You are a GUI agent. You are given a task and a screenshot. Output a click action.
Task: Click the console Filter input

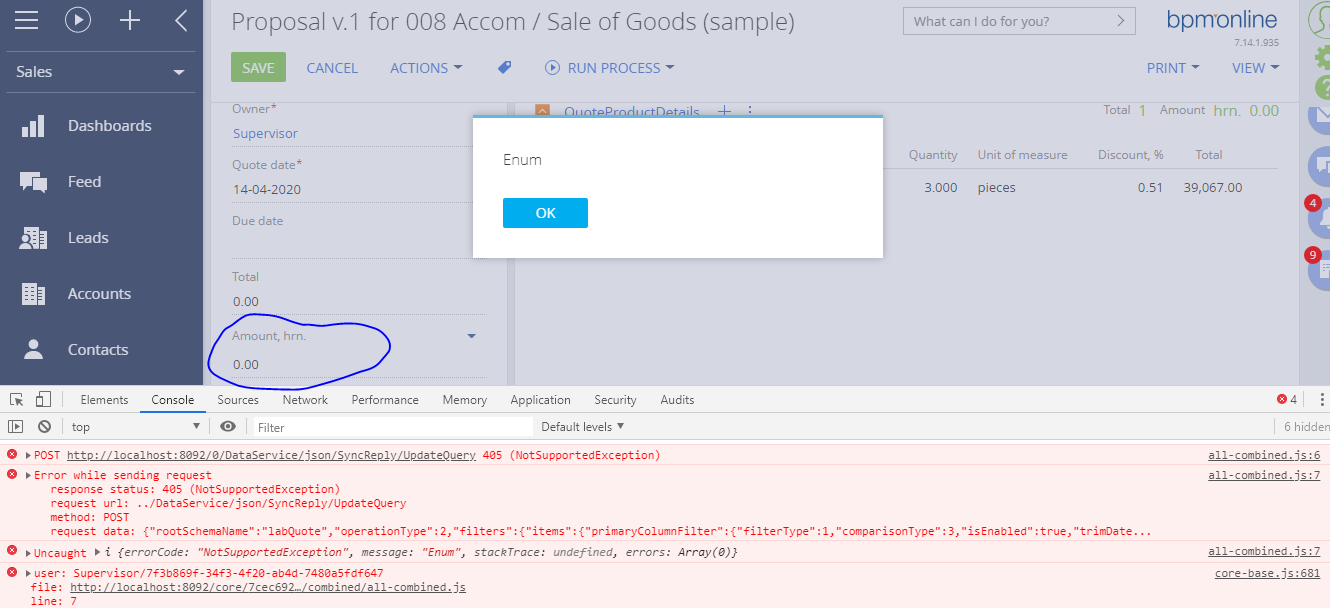[391, 426]
